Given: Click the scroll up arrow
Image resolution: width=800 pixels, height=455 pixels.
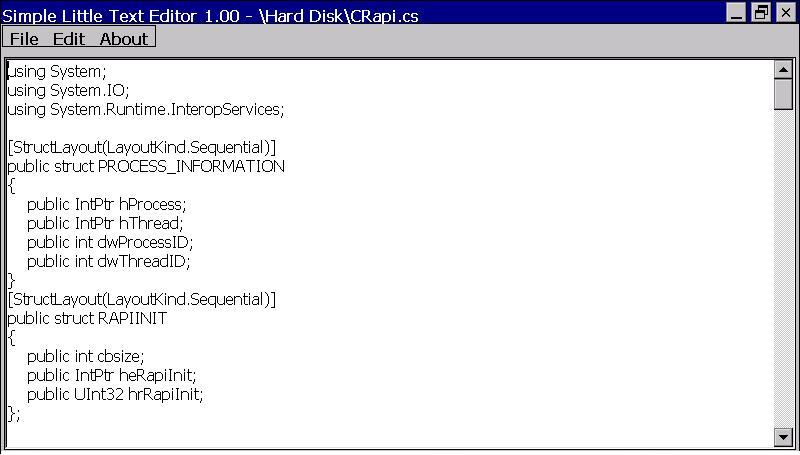Looking at the screenshot, I should (783, 69).
